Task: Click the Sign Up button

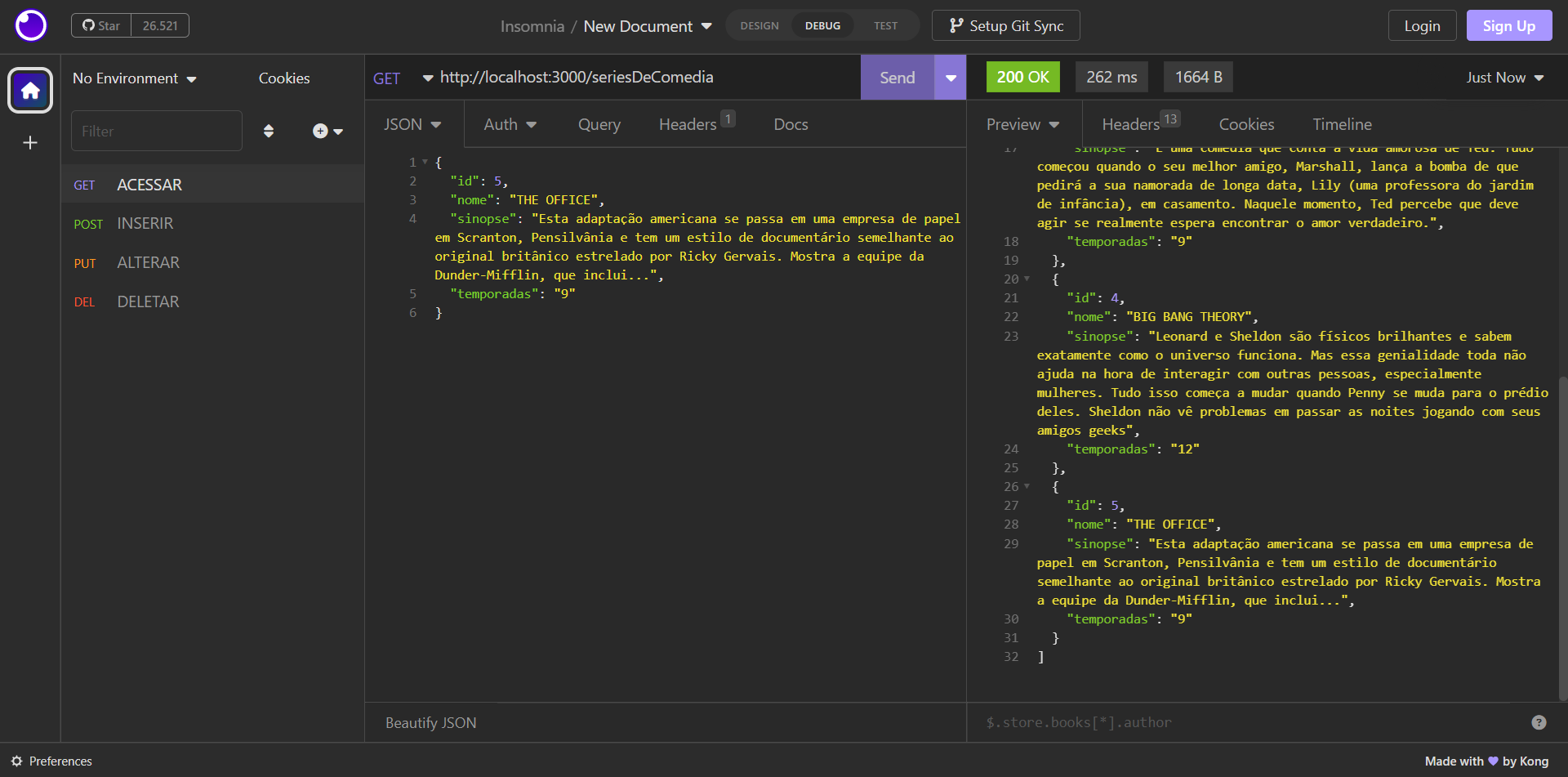Action: tap(1509, 25)
